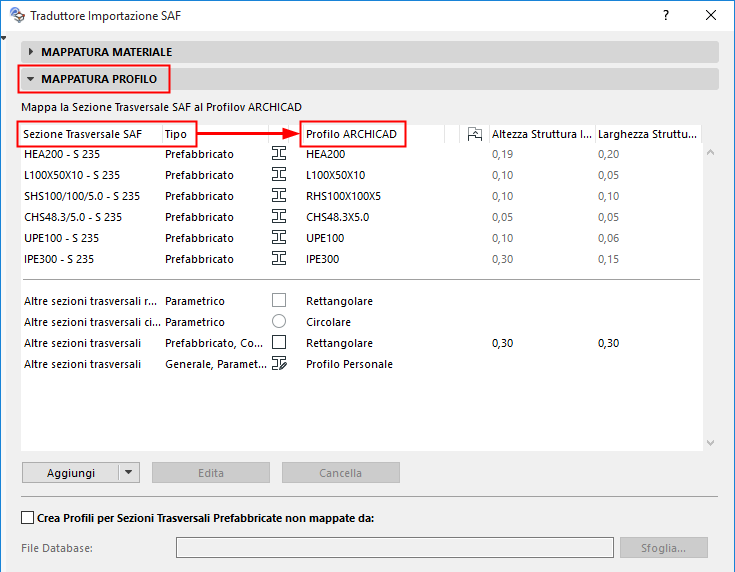The image size is (735, 572).
Task: Click the Profilo ARCHICAD column header
Action: (373, 134)
